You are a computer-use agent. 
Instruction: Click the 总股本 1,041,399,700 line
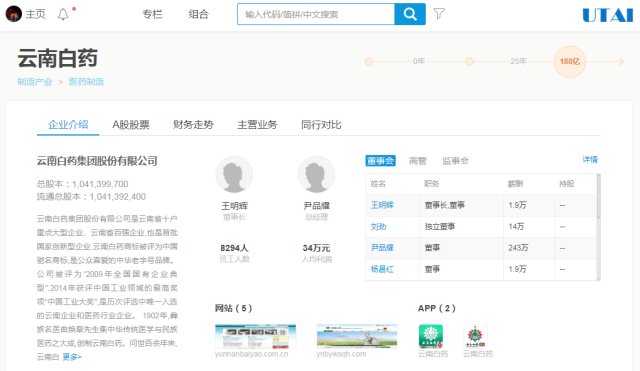click(82, 184)
